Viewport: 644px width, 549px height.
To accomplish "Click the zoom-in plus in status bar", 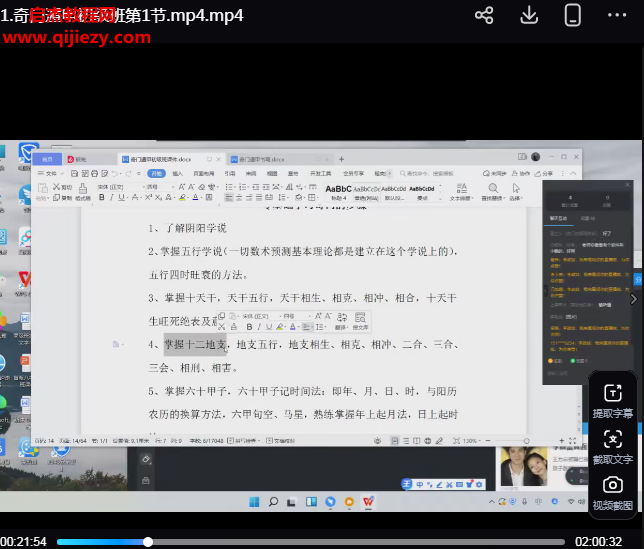I will [x=561, y=441].
